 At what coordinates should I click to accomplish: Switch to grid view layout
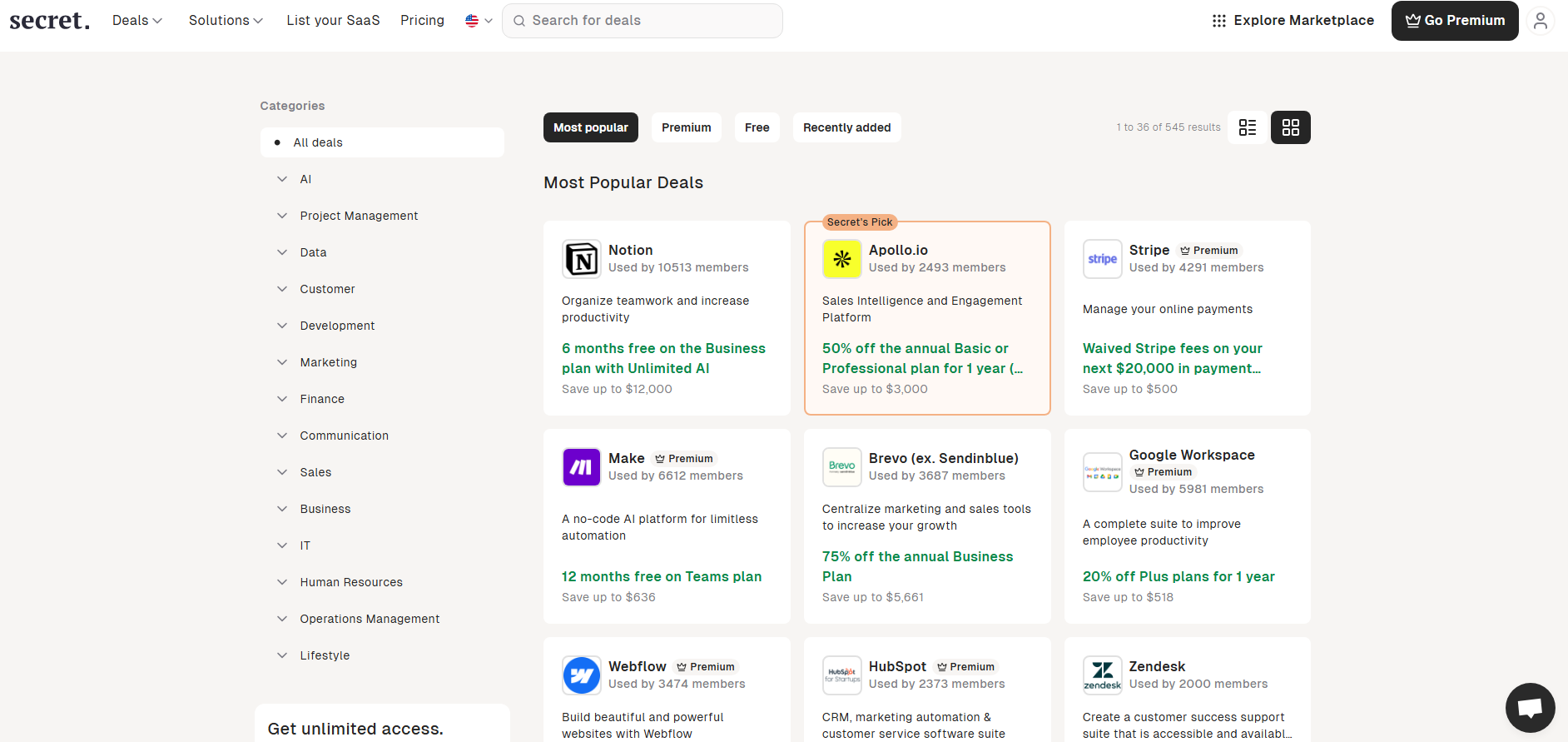[x=1290, y=127]
